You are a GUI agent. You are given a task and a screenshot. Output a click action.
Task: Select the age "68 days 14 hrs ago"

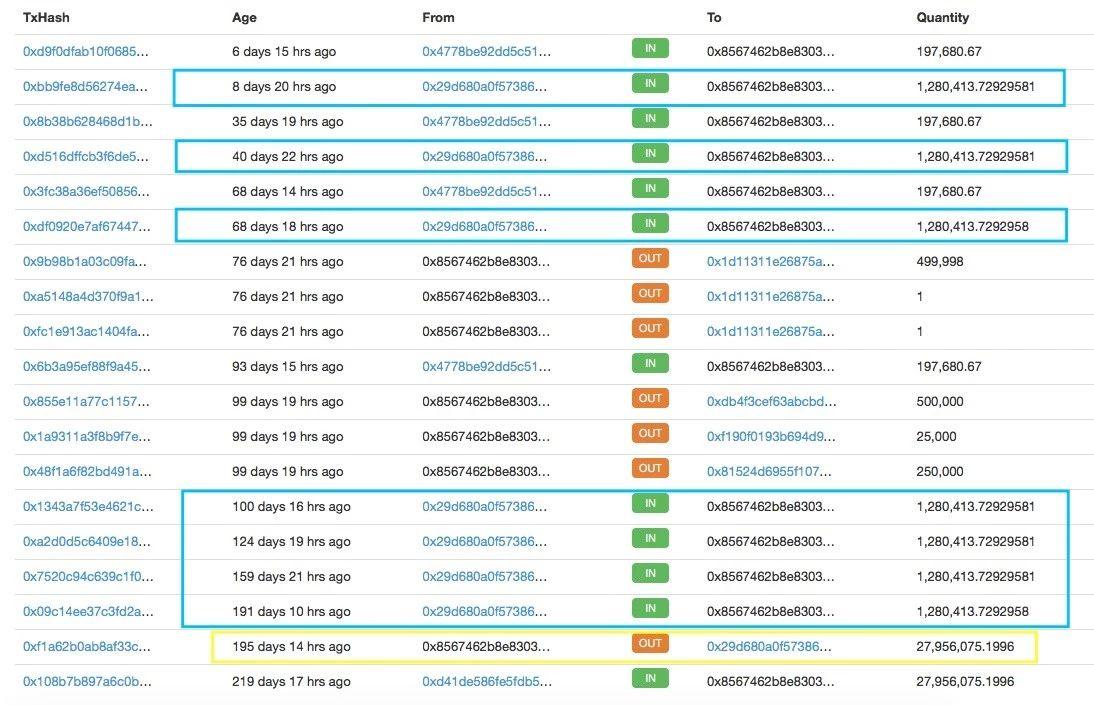coord(287,191)
